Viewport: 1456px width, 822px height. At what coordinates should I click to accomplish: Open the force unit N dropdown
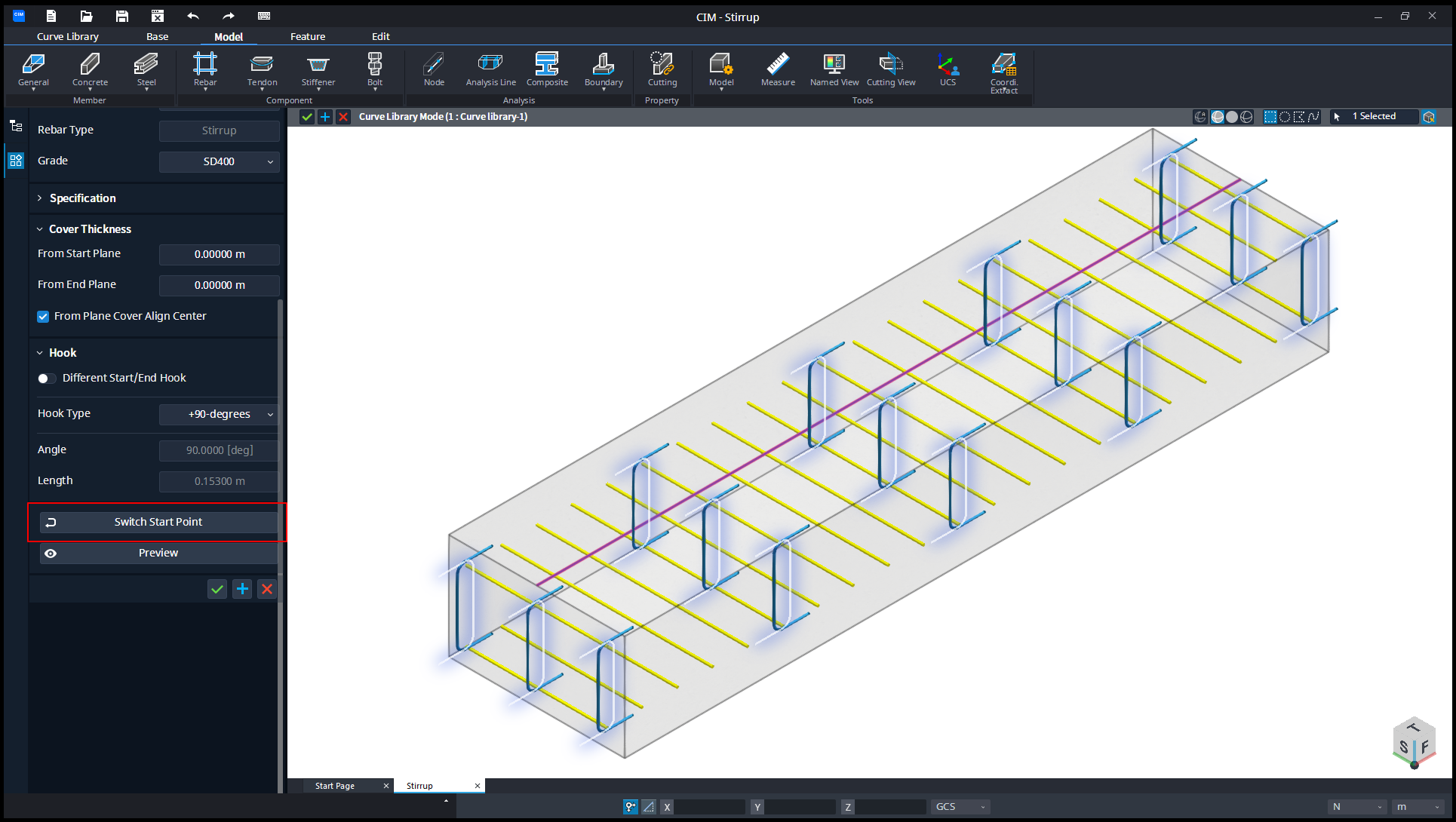[x=1357, y=807]
